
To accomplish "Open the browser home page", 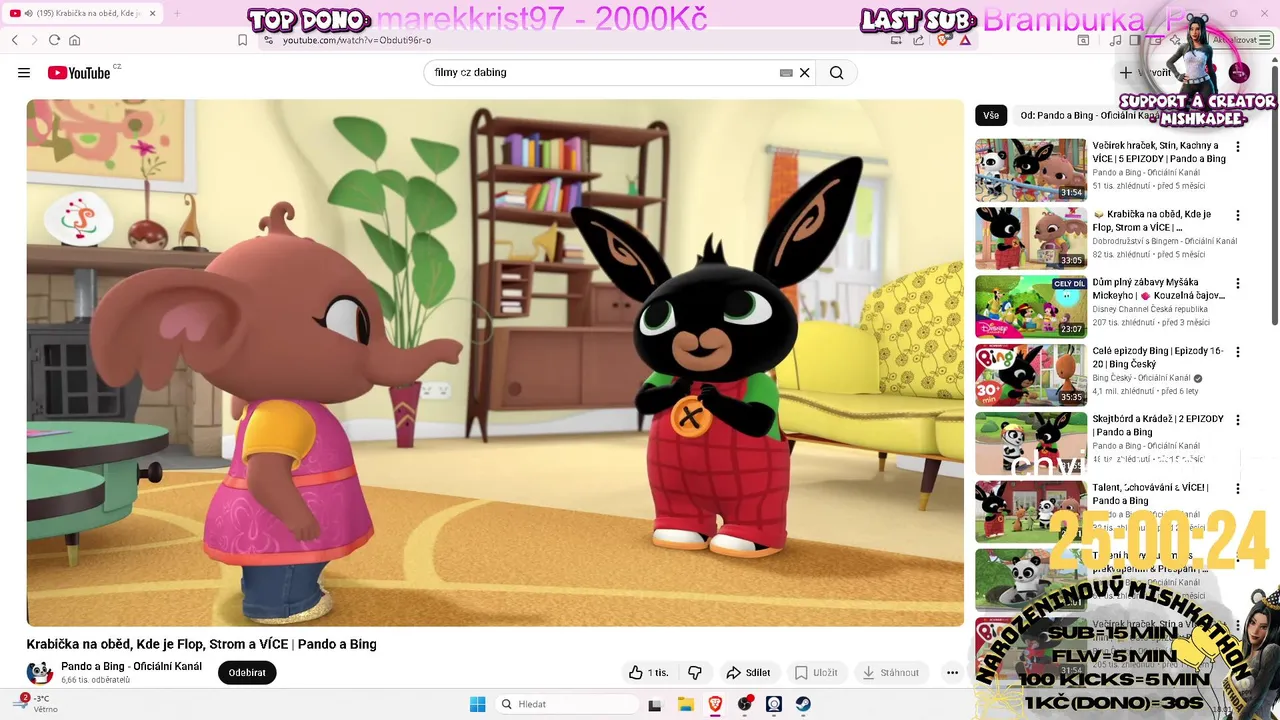I will (x=74, y=40).
